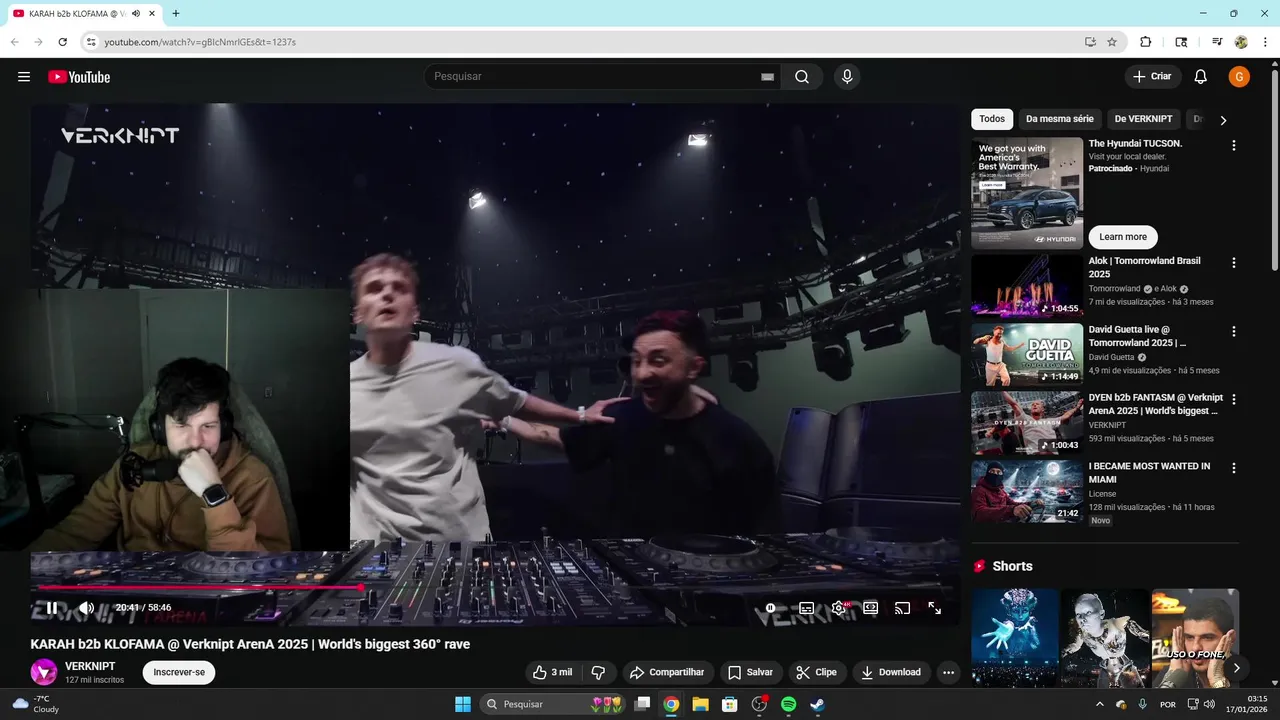Viewport: 1280px width, 720px height.
Task: Open the VERKNIPT channel name link
Action: point(90,666)
